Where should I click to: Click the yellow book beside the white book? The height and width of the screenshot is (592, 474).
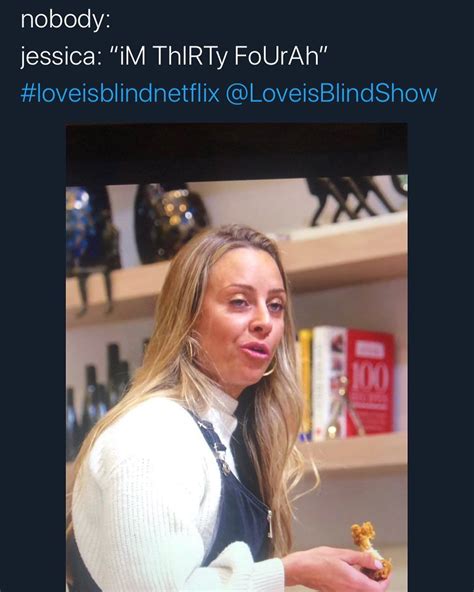pos(305,383)
